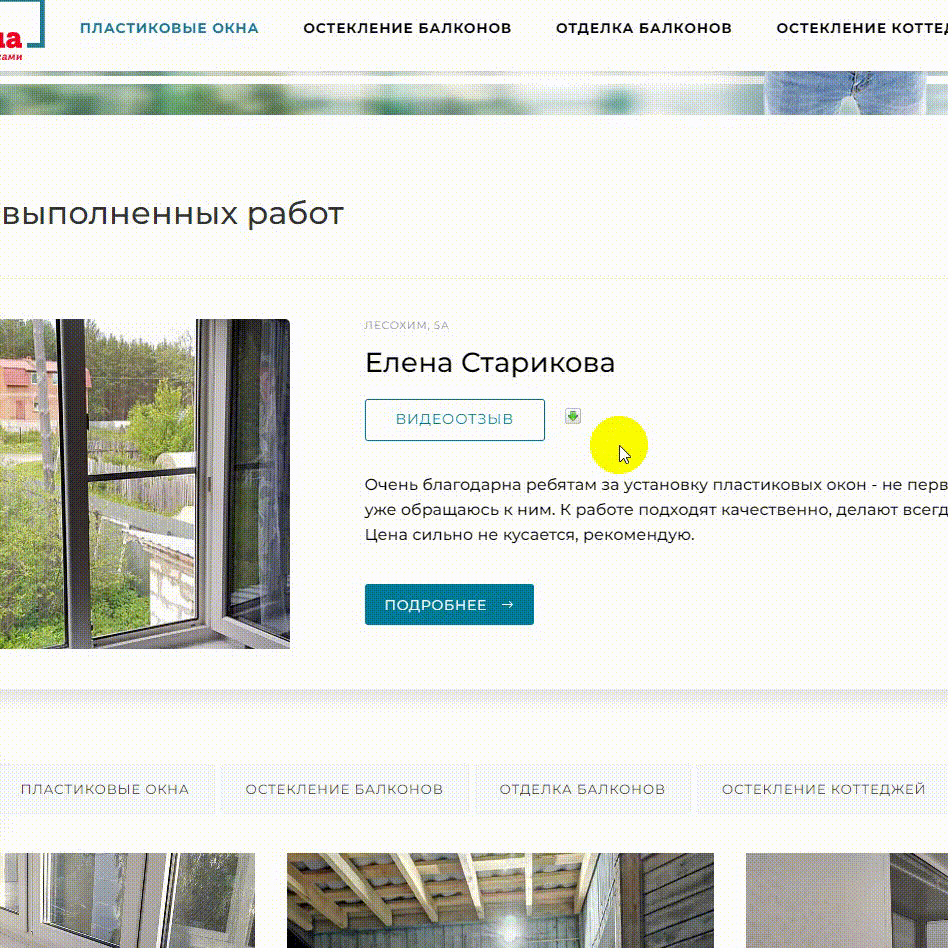Screen dimensions: 948x948
Task: Open the gallery thumbnail of white window frames
Action: 127,900
